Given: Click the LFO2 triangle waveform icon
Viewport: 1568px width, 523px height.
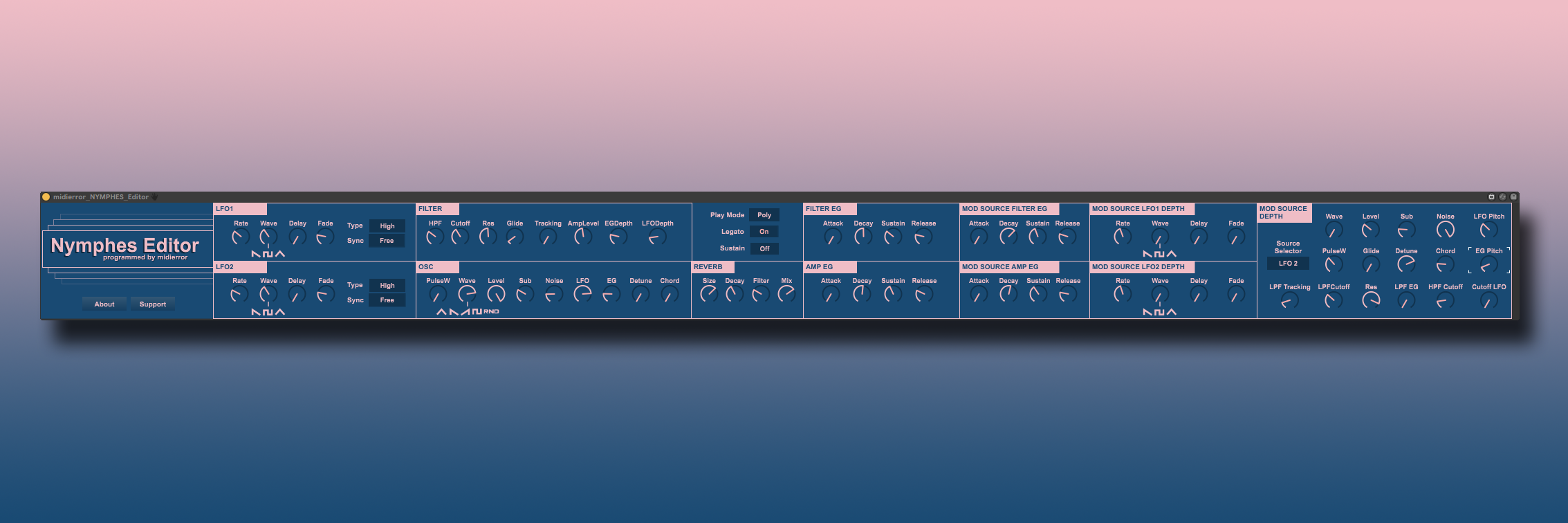Looking at the screenshot, I should [280, 313].
